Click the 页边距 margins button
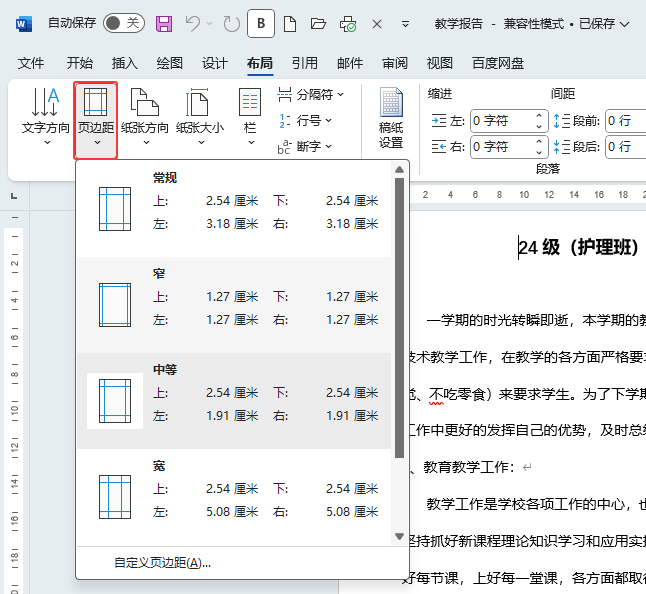 point(96,119)
